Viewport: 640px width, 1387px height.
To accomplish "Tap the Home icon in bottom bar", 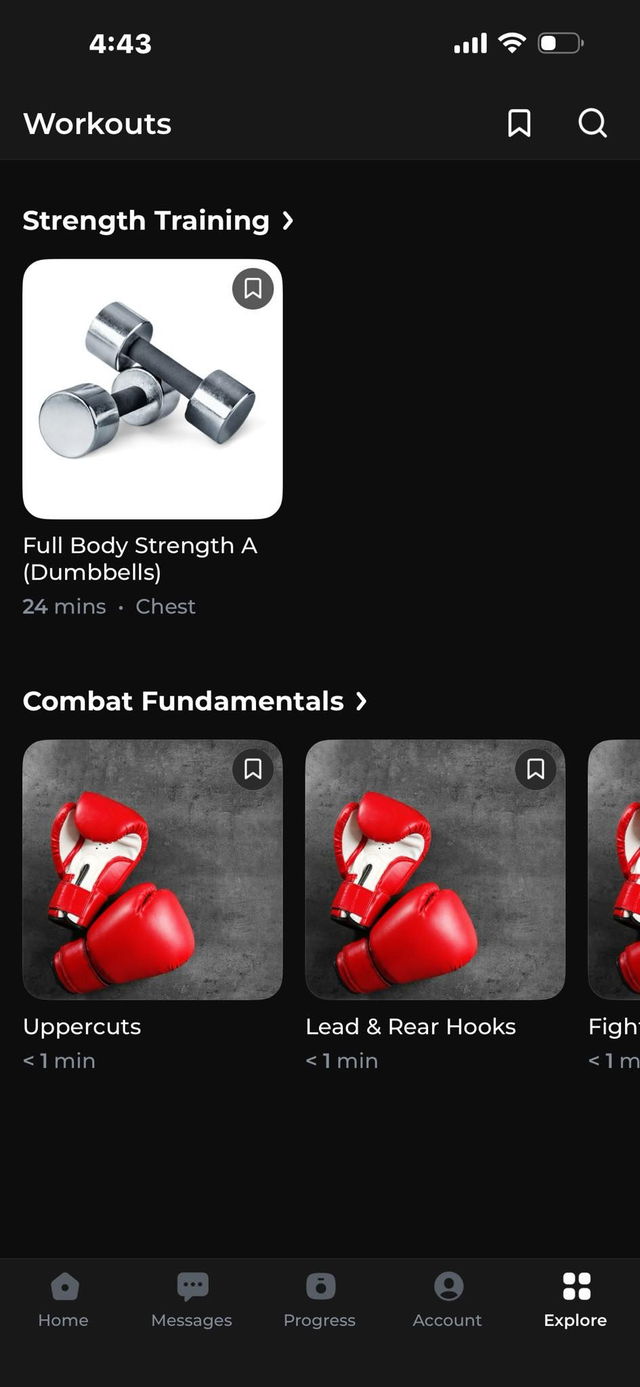I will [x=64, y=1285].
